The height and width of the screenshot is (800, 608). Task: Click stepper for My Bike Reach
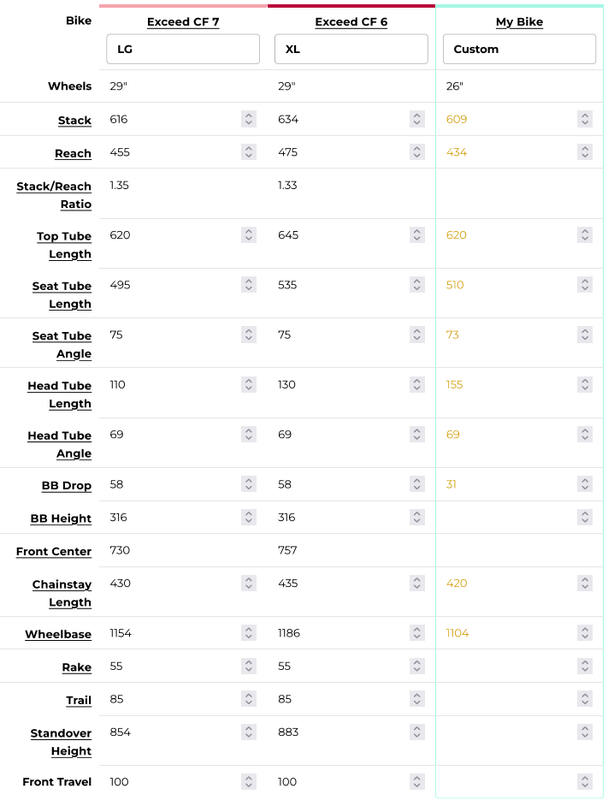pyautogui.click(x=584, y=152)
